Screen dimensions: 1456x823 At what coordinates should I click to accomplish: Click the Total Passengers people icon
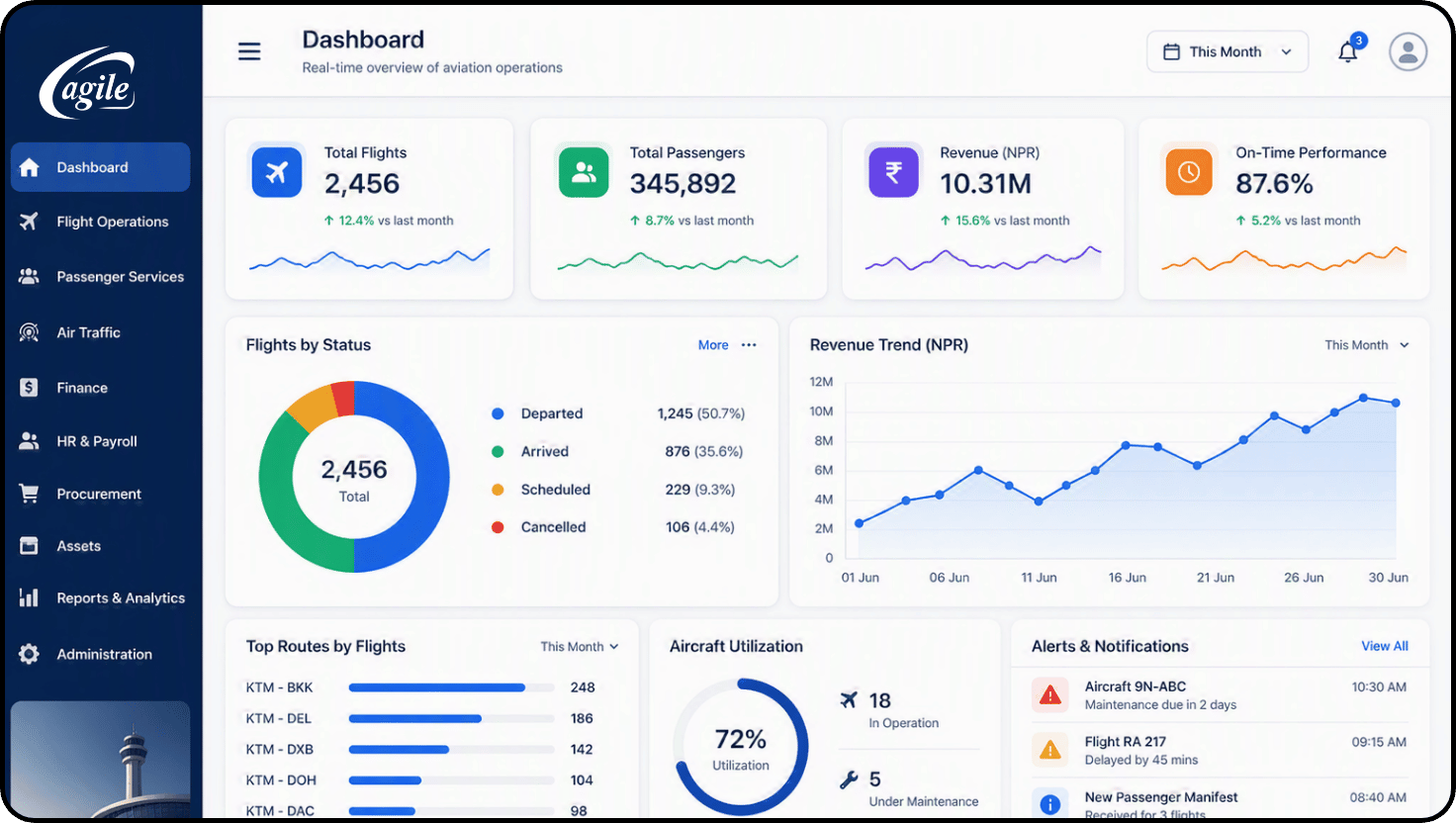584,172
